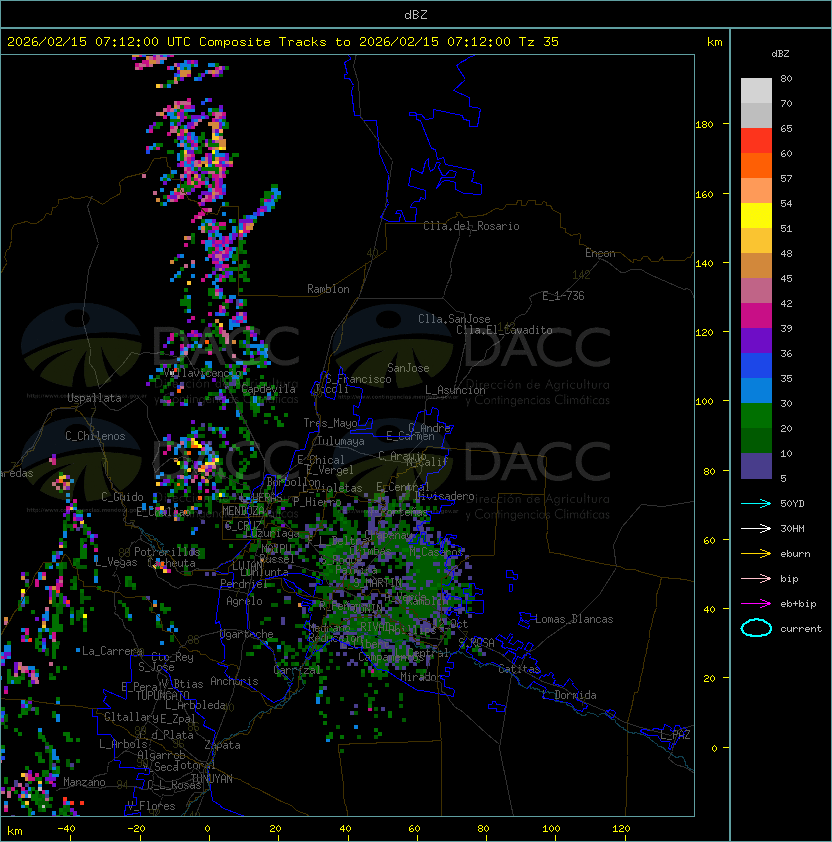Click the 'Tz 35' header value

[539, 42]
